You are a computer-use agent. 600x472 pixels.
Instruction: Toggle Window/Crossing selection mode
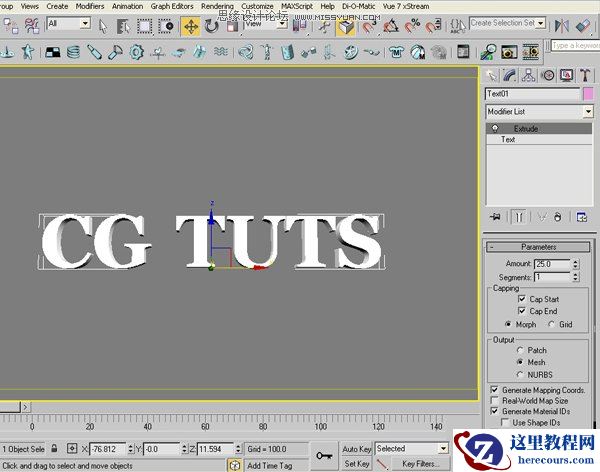click(166, 26)
